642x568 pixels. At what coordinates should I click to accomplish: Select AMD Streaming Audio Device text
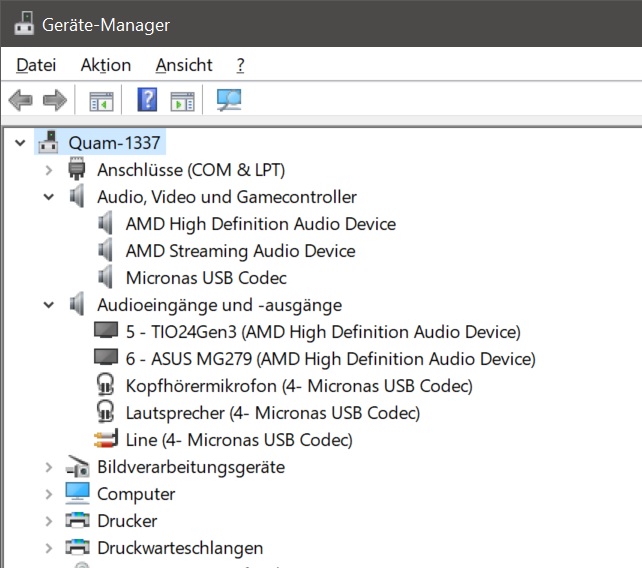pos(240,251)
